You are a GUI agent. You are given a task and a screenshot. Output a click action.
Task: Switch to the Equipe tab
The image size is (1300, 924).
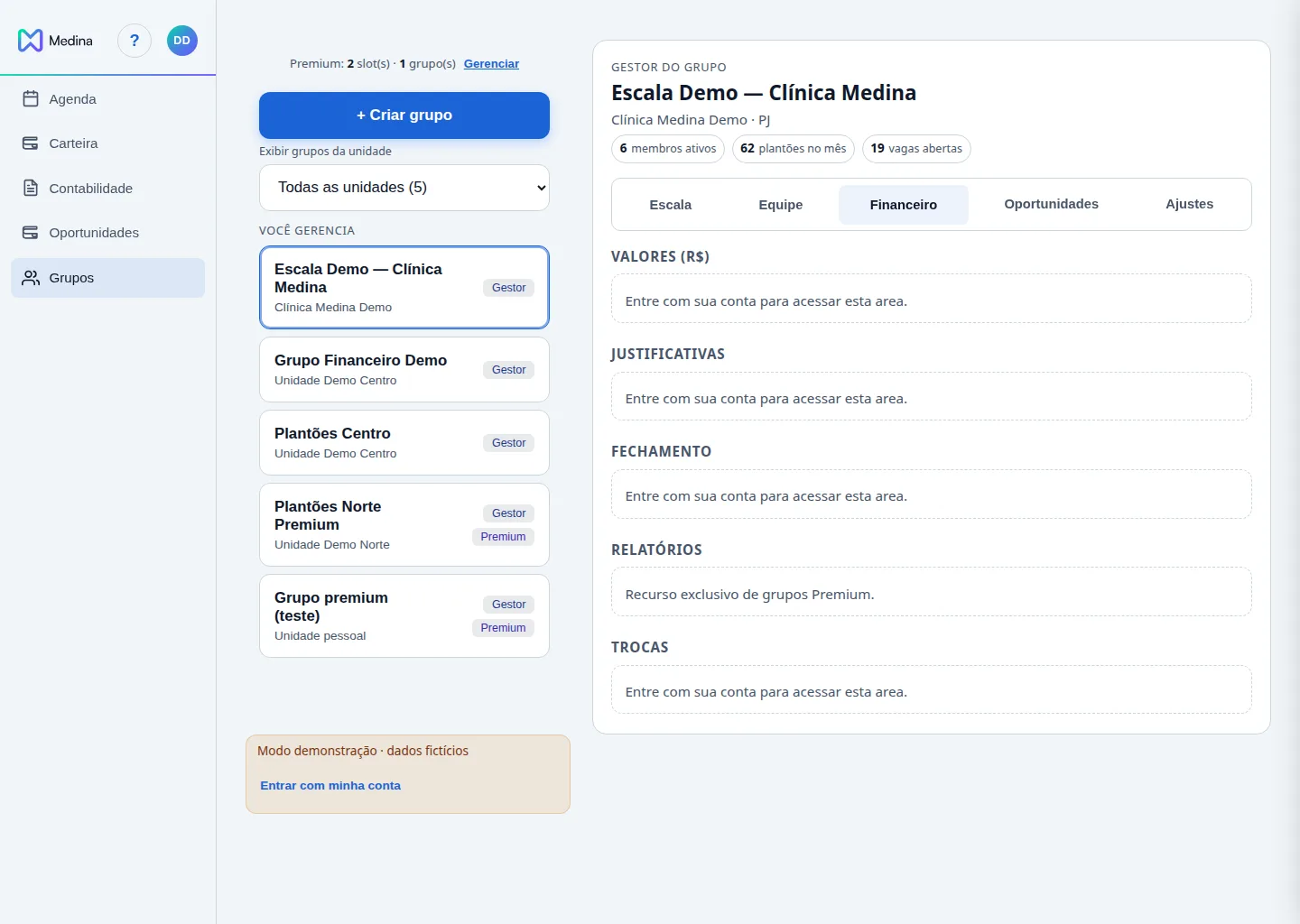781,205
